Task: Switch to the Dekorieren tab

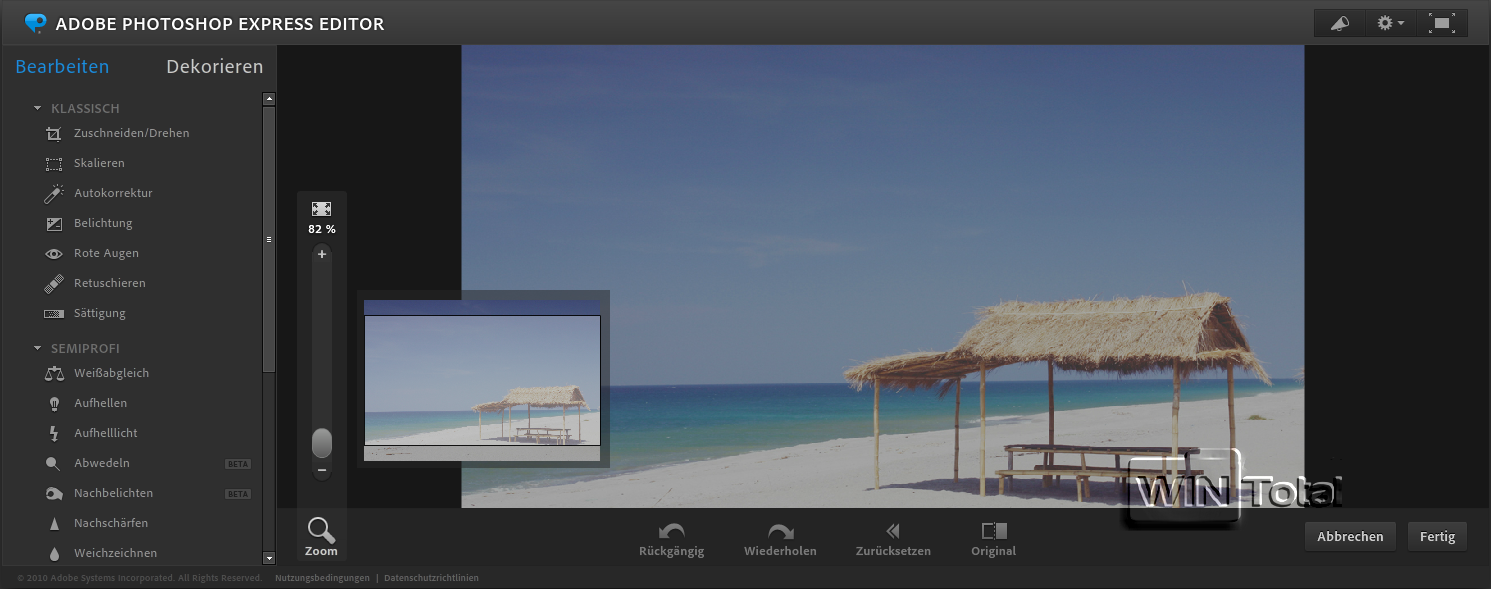Action: tap(214, 67)
